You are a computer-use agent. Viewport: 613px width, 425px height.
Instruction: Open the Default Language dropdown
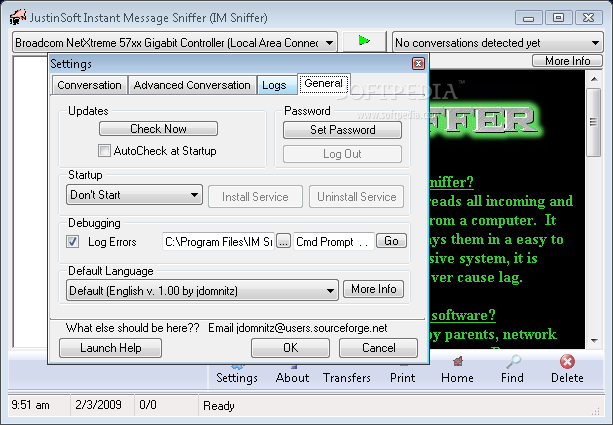[x=202, y=291]
